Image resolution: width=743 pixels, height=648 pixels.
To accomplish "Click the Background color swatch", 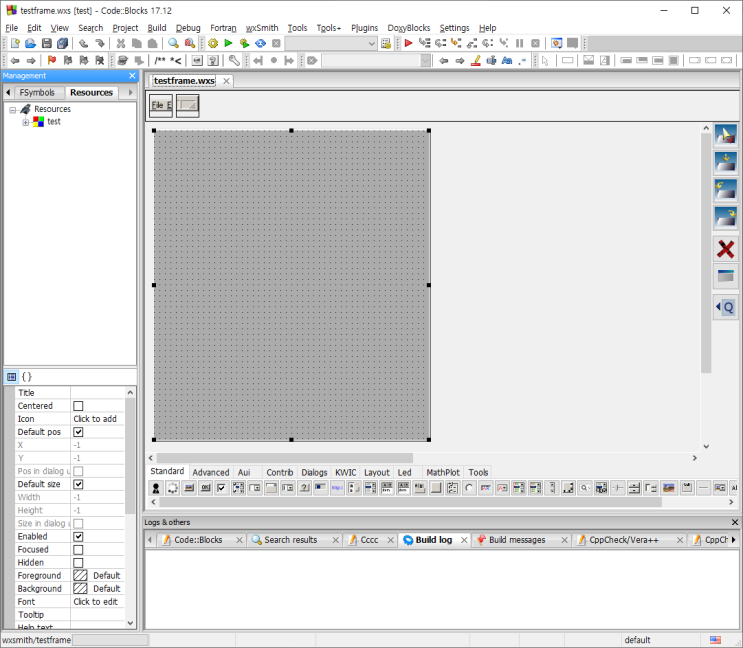I will point(80,588).
